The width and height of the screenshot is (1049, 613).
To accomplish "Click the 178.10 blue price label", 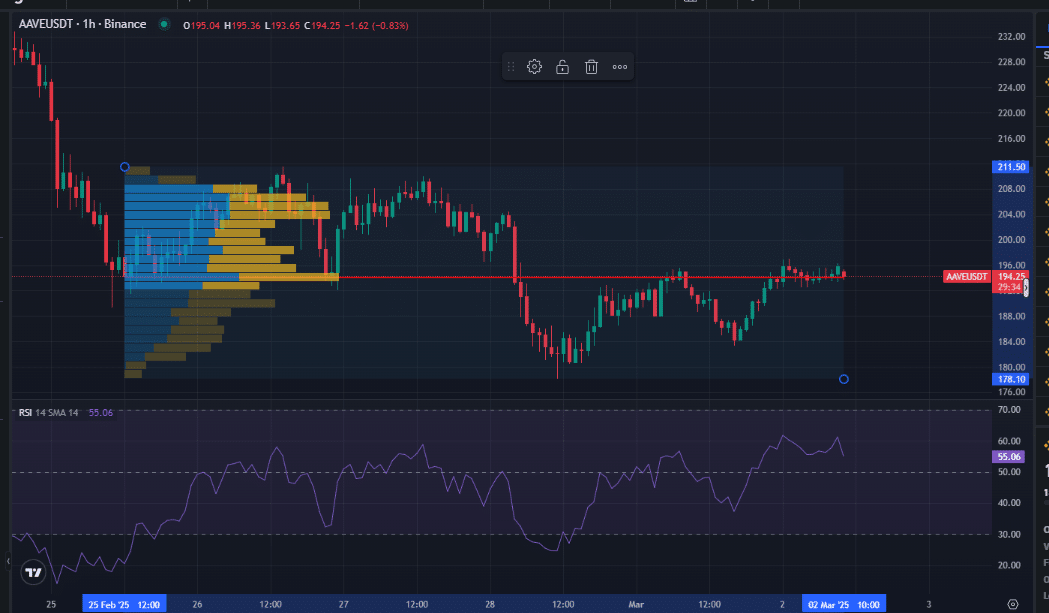I will (x=1010, y=379).
